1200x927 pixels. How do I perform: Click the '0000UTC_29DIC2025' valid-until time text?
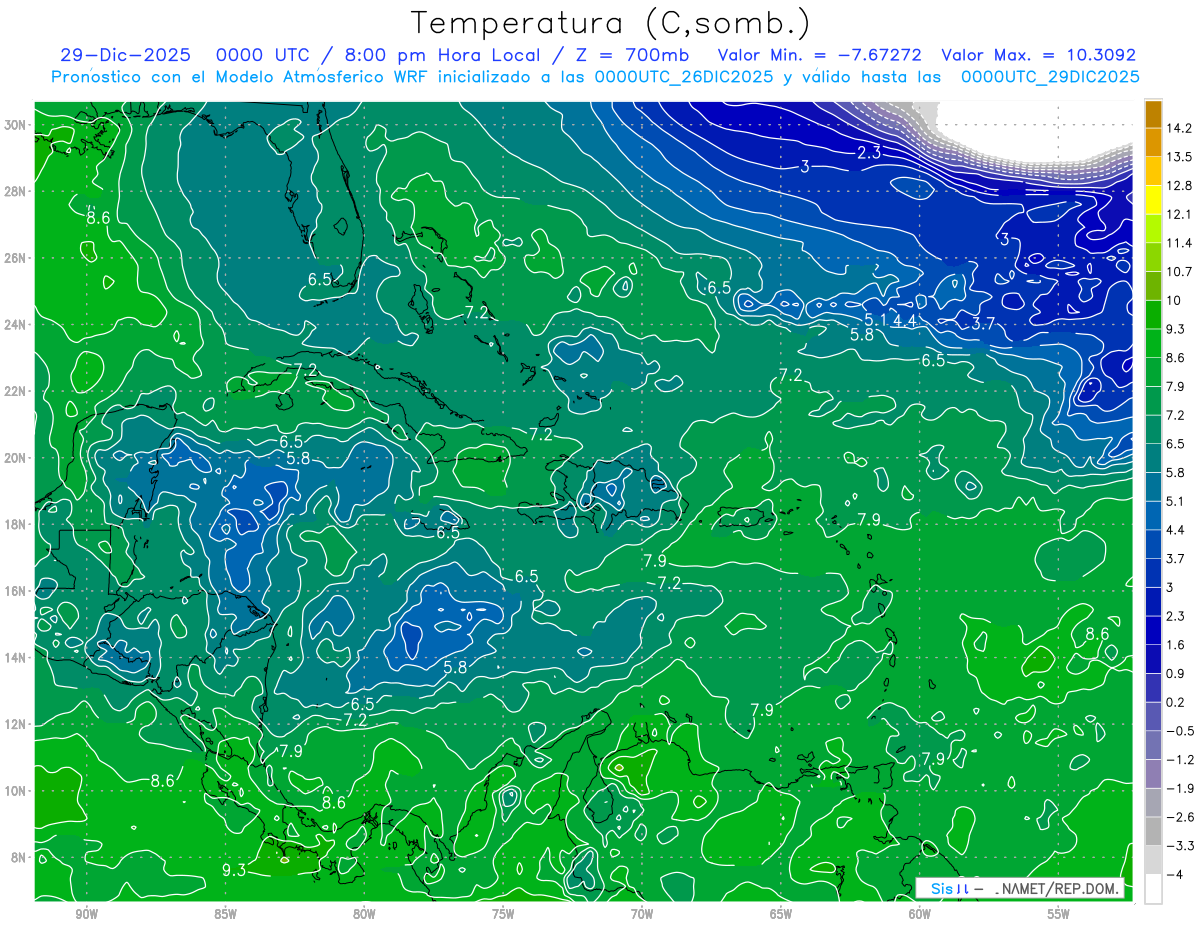(x=1050, y=77)
